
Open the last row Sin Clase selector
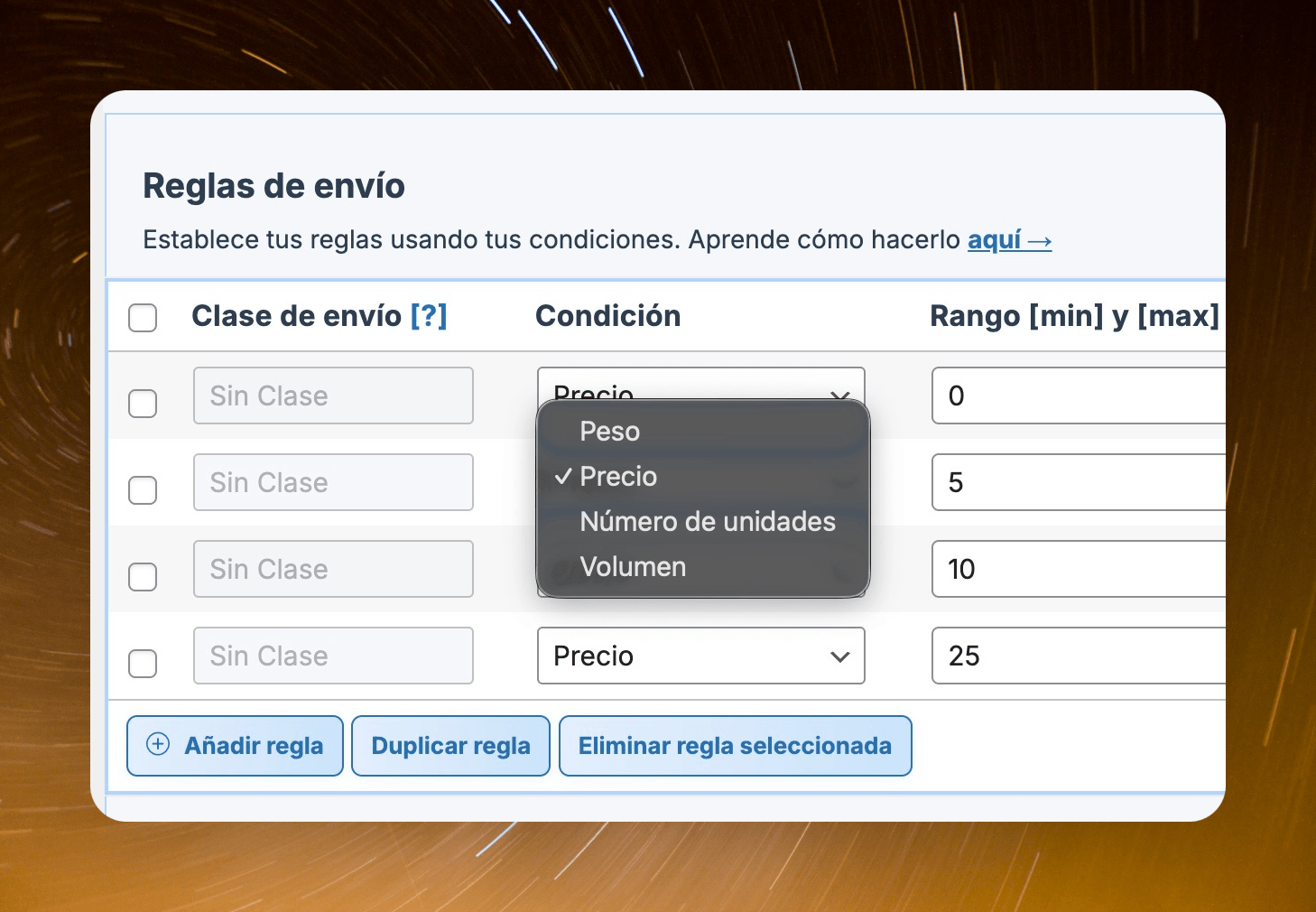pyautogui.click(x=333, y=656)
